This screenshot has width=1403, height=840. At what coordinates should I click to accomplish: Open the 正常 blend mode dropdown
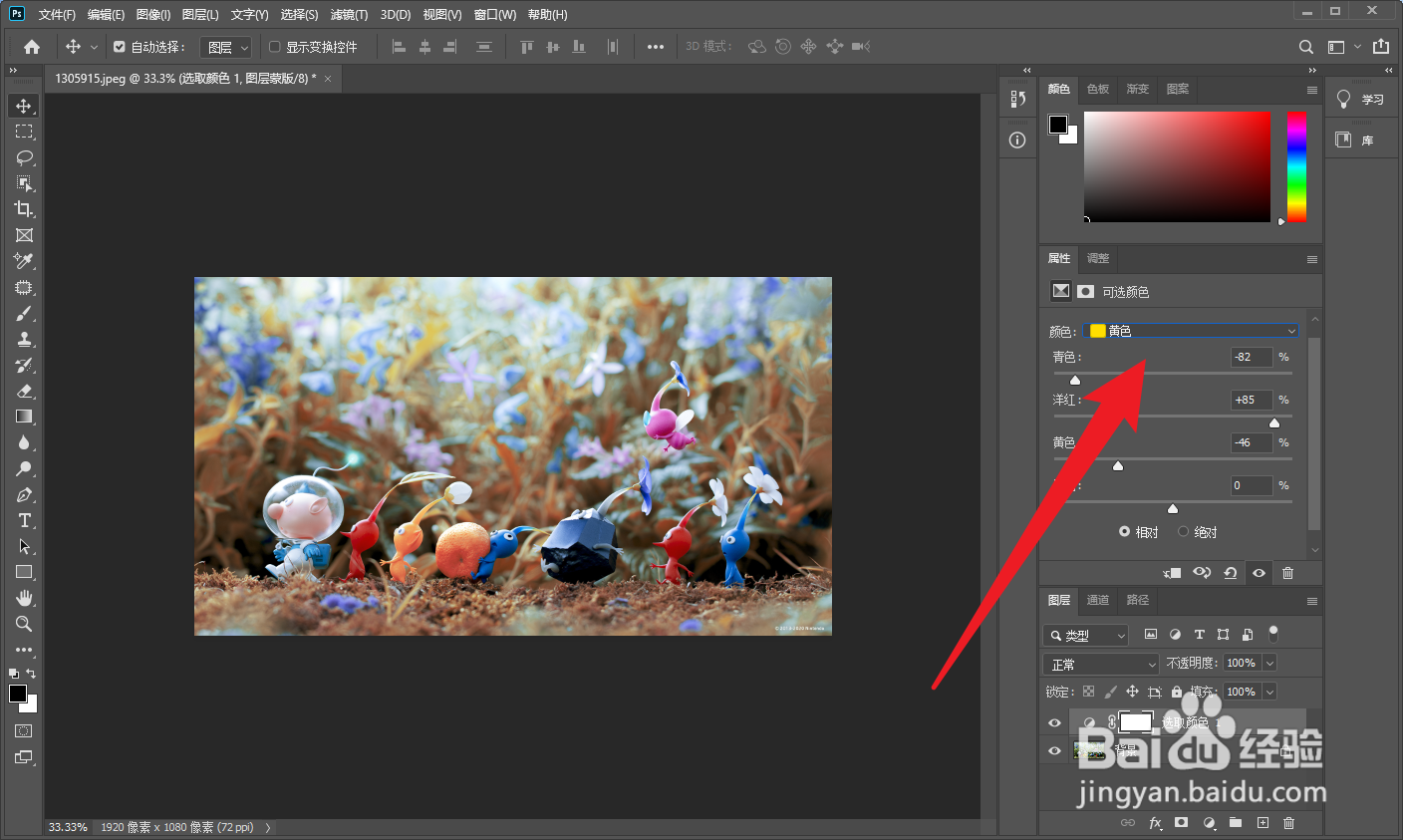(x=1101, y=664)
